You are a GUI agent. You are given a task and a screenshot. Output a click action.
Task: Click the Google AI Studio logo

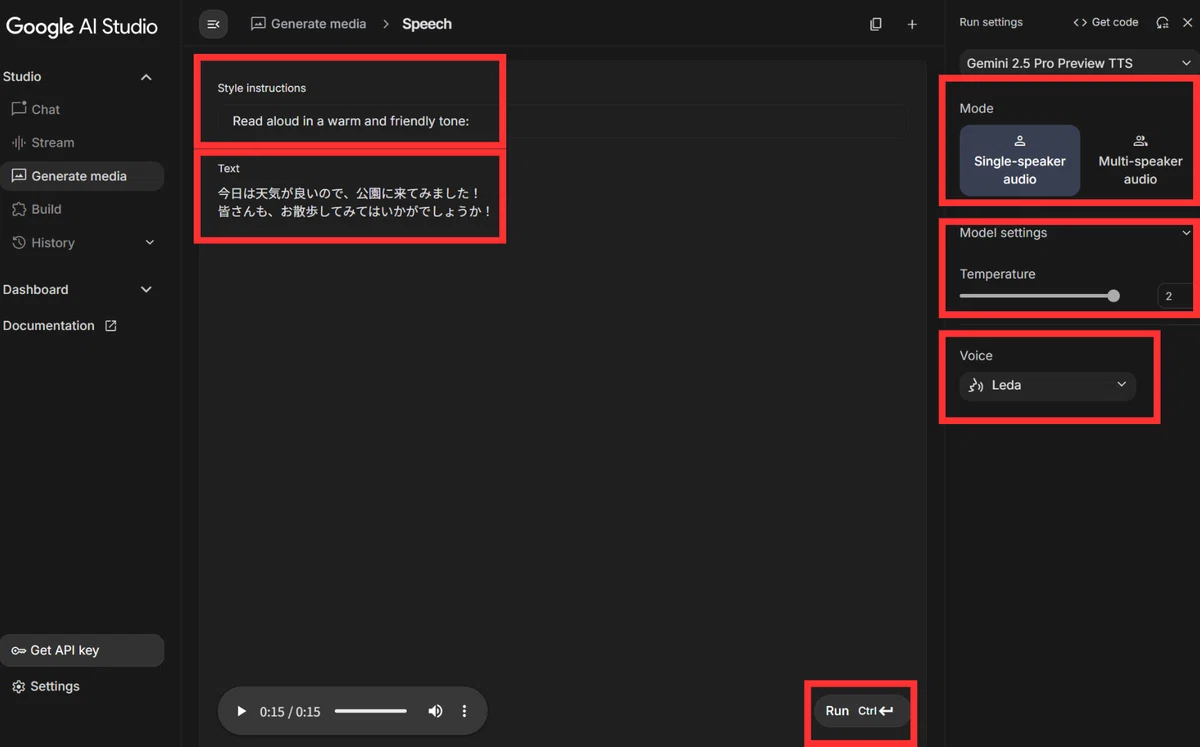[82, 27]
